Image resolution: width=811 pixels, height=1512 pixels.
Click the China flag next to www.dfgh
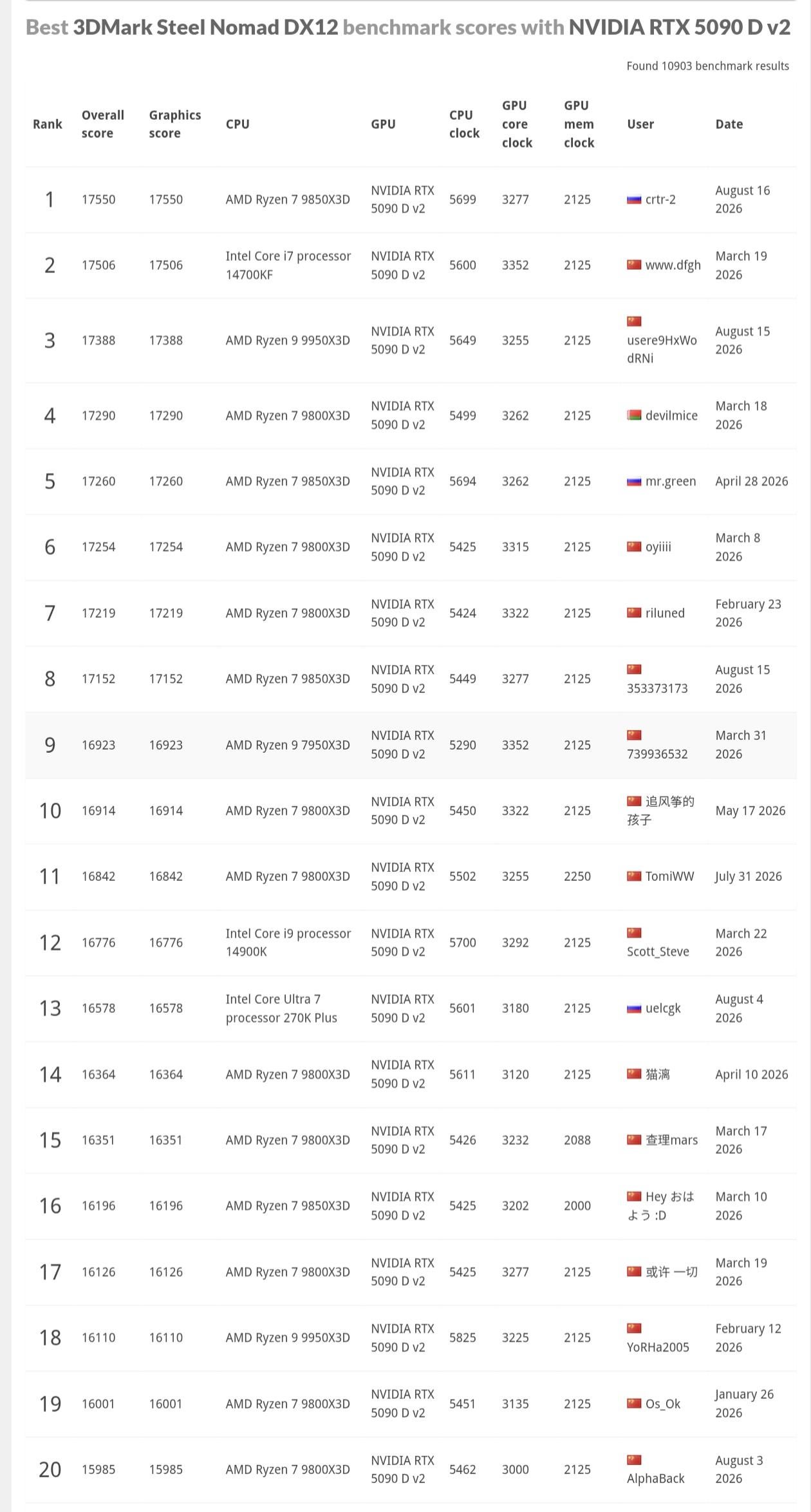click(x=634, y=265)
